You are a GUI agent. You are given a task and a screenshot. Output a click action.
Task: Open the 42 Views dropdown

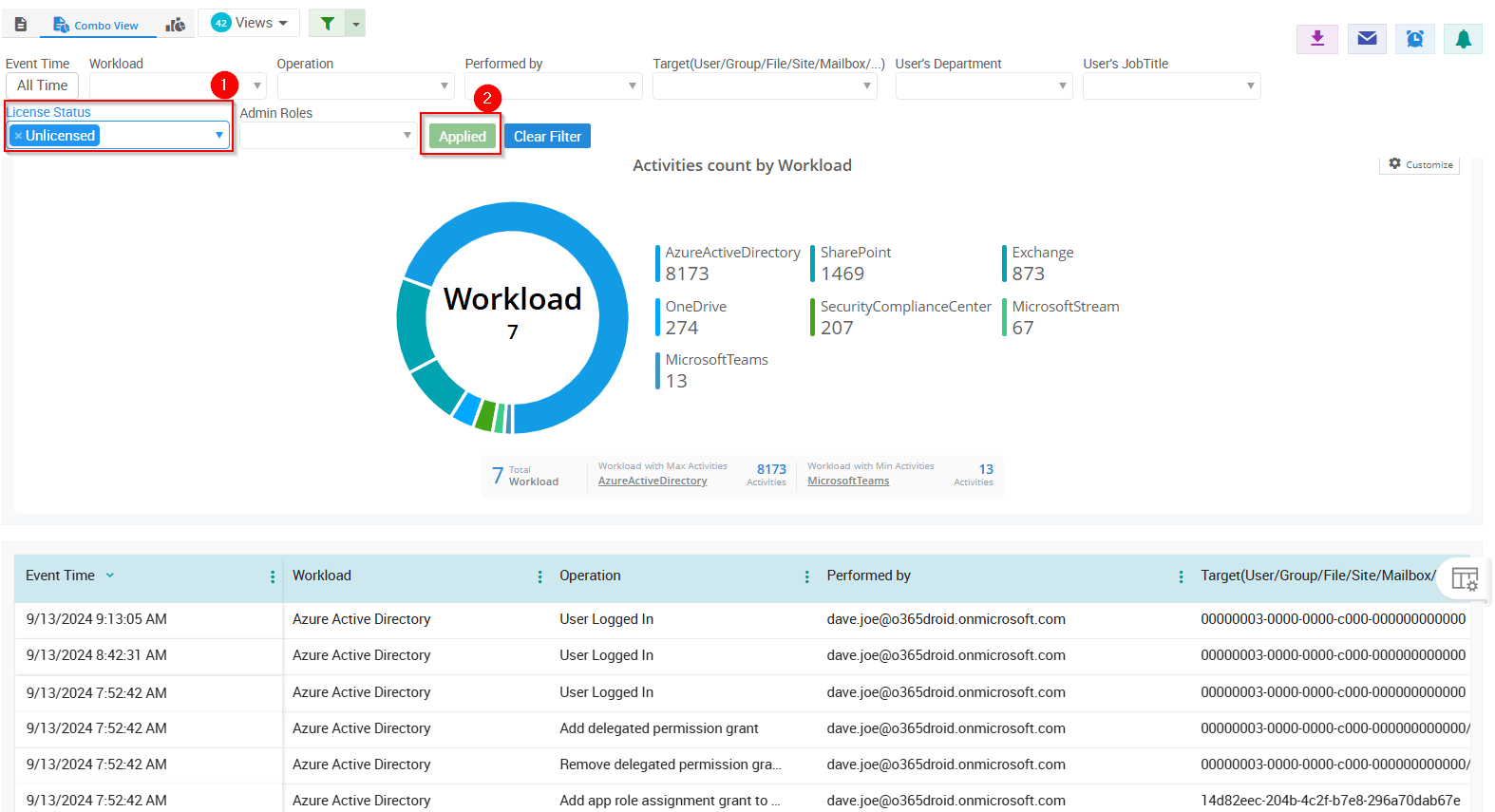coord(250,23)
